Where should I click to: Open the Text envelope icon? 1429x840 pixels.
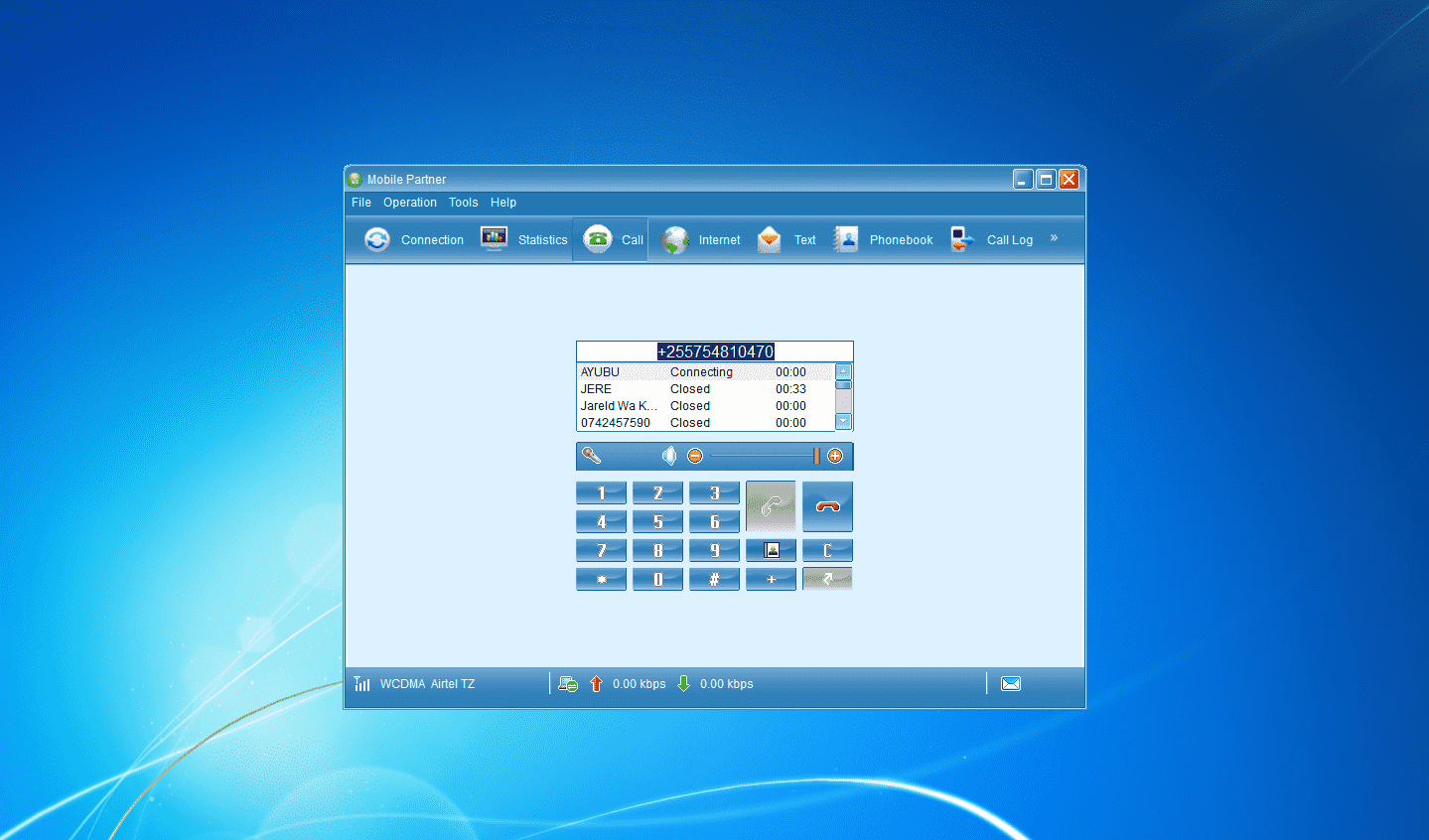pyautogui.click(x=770, y=239)
